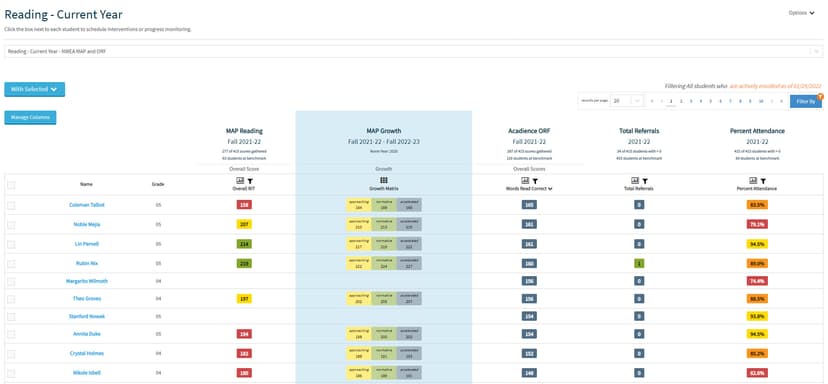This screenshot has height=384, width=828.
Task: Open Coleman Talbot's student profile
Action: [x=87, y=205]
